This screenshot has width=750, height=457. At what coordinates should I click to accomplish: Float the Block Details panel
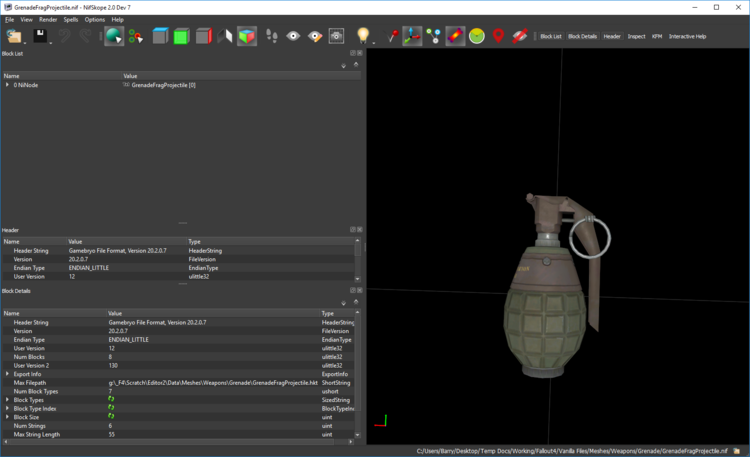(353, 290)
